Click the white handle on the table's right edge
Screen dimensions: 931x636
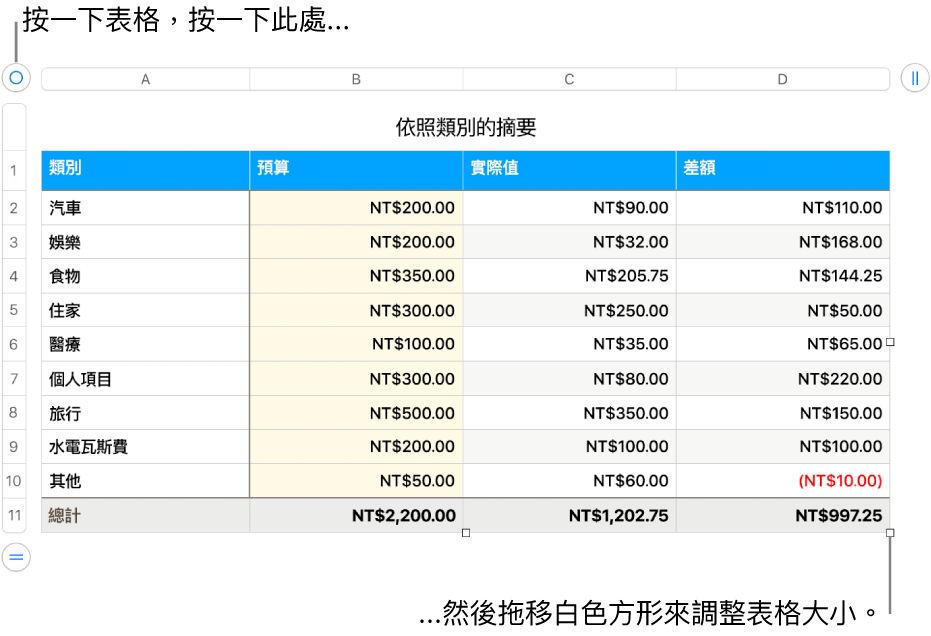(x=889, y=344)
